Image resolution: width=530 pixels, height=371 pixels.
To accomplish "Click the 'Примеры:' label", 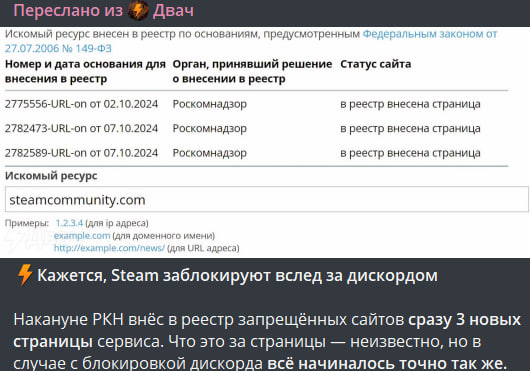I will pos(27,223).
